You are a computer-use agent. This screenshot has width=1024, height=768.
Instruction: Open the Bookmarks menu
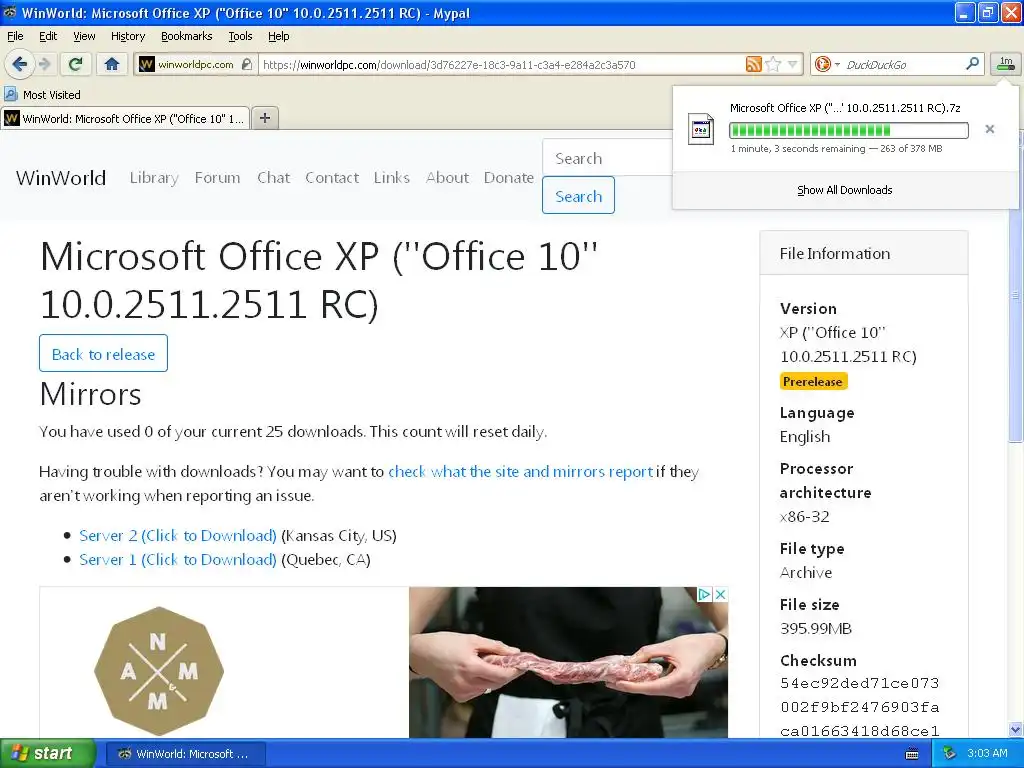(x=186, y=36)
